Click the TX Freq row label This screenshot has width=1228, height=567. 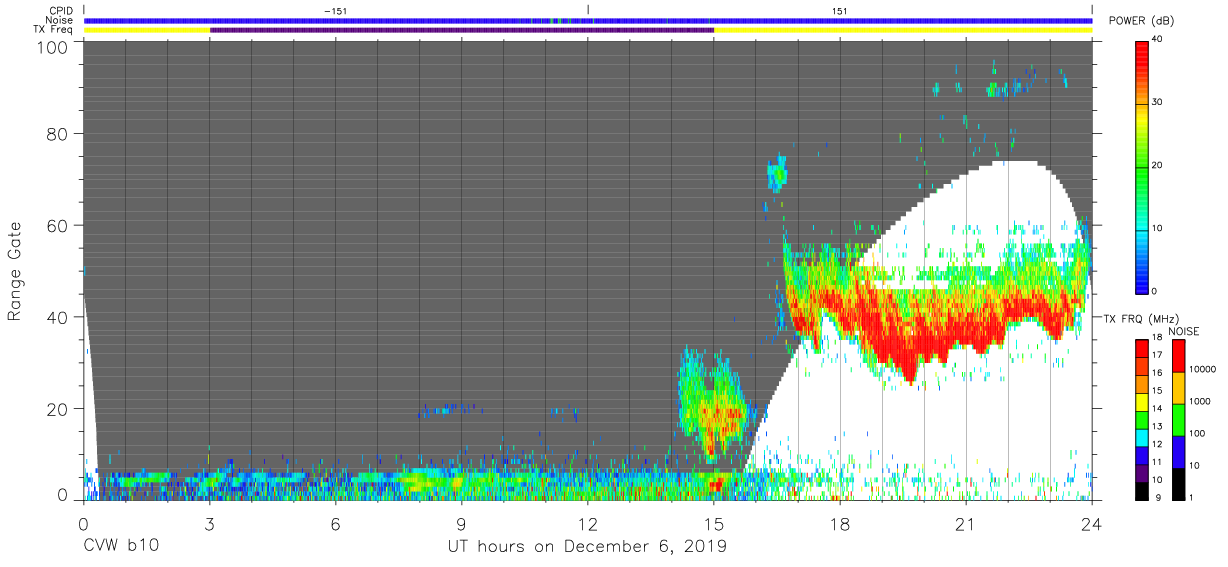click(x=54, y=30)
